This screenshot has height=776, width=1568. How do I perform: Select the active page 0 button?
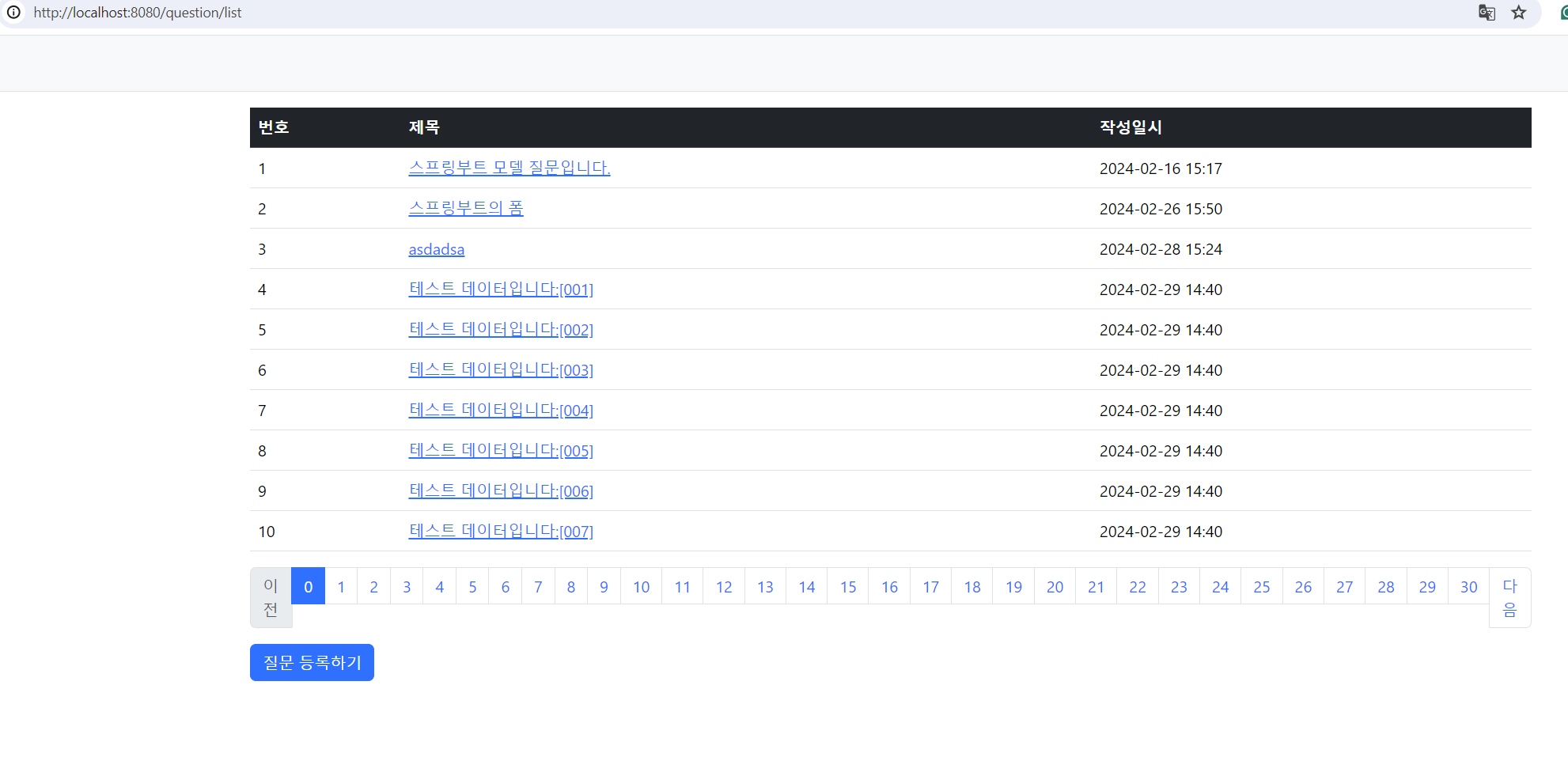309,586
